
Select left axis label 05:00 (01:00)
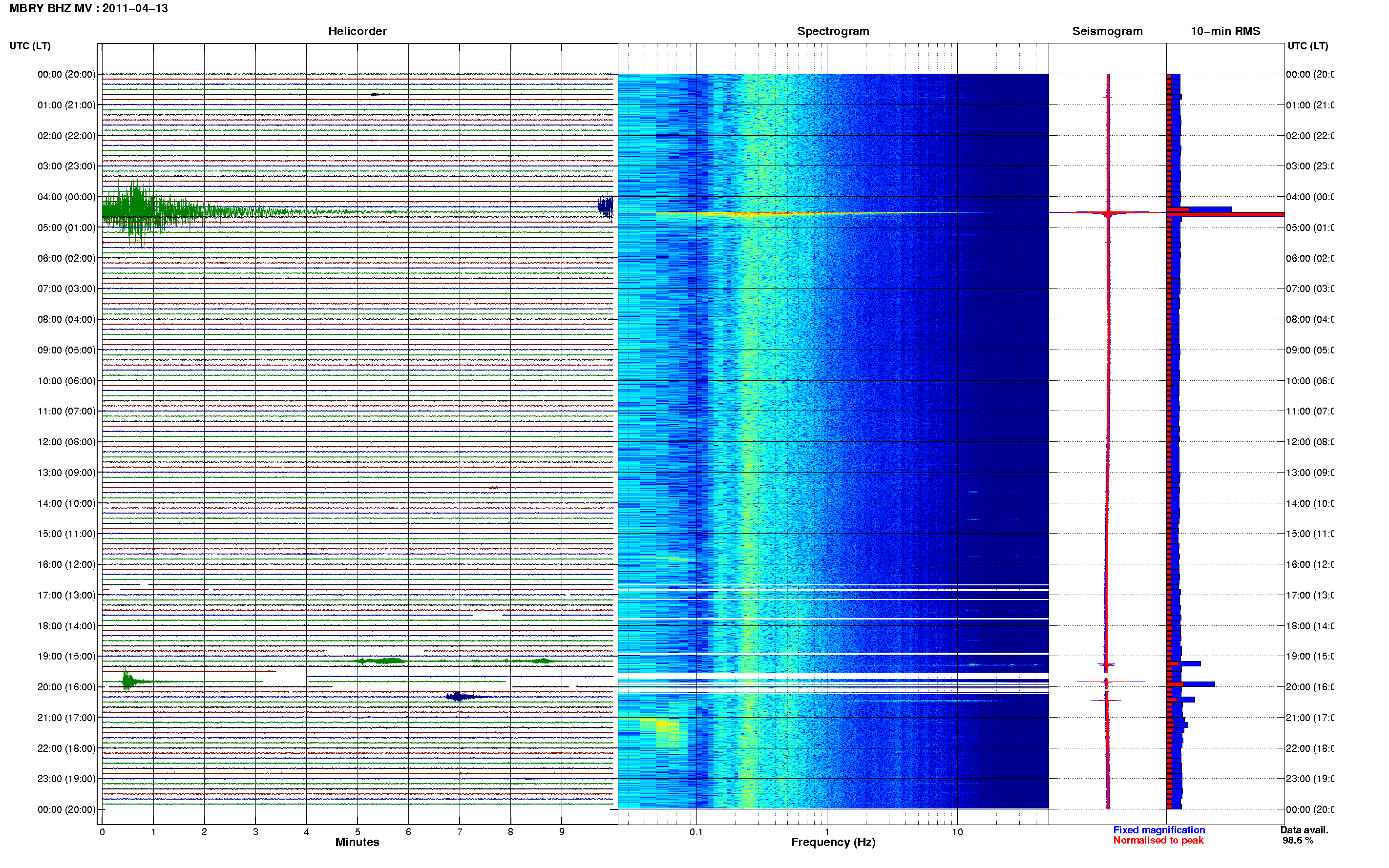66,227
